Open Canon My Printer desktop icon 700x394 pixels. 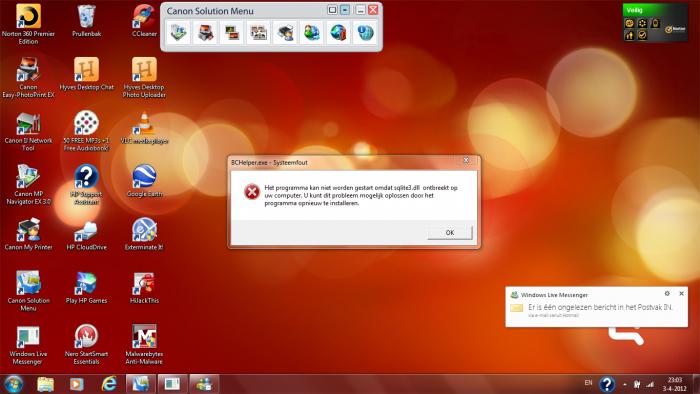[x=28, y=234]
